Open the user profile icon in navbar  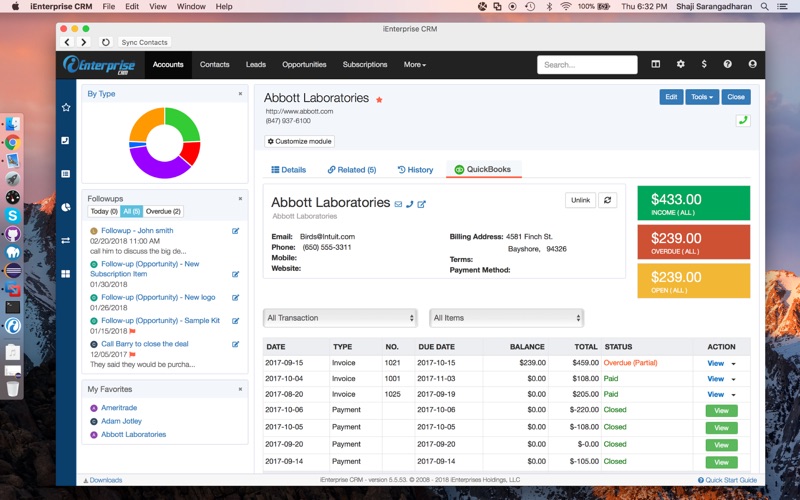click(x=752, y=64)
